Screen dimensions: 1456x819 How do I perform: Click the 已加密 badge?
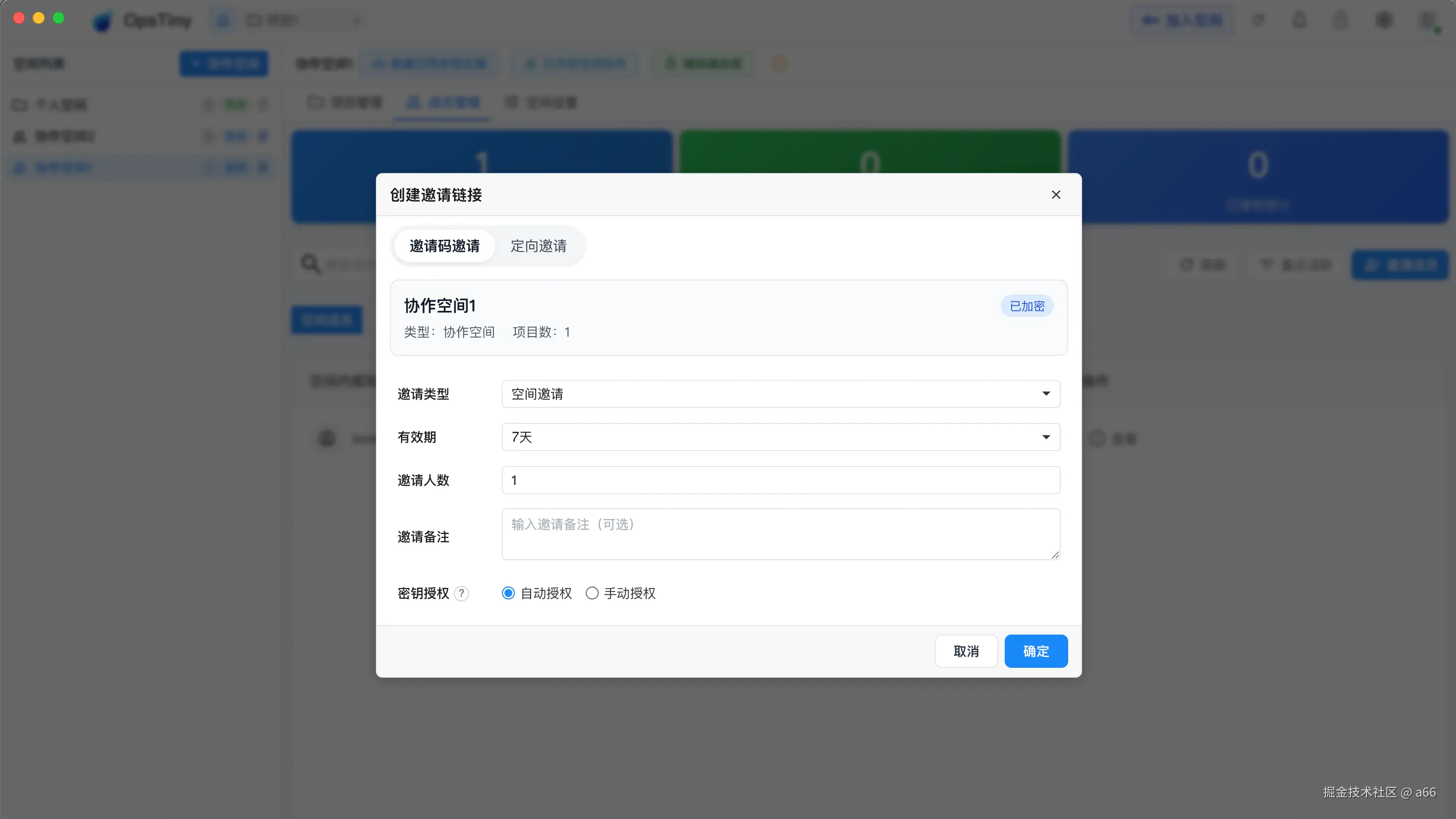tap(1027, 306)
